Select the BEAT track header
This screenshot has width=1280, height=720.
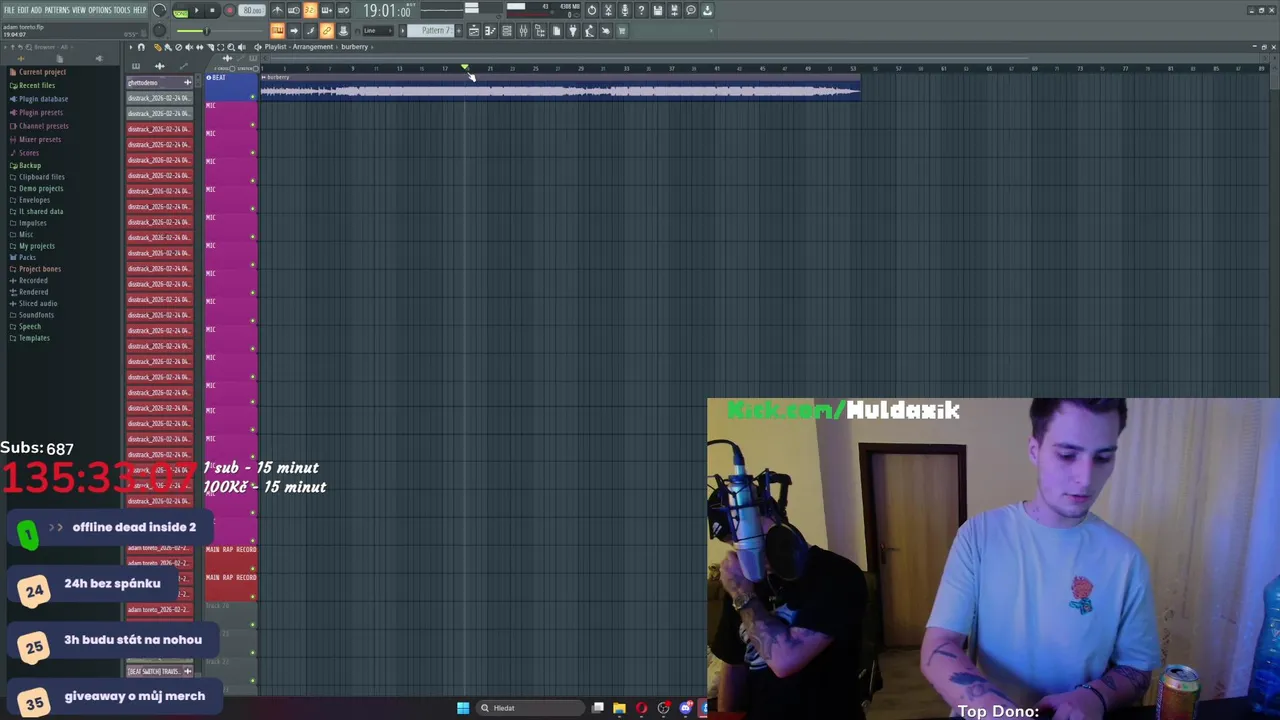coord(229,87)
